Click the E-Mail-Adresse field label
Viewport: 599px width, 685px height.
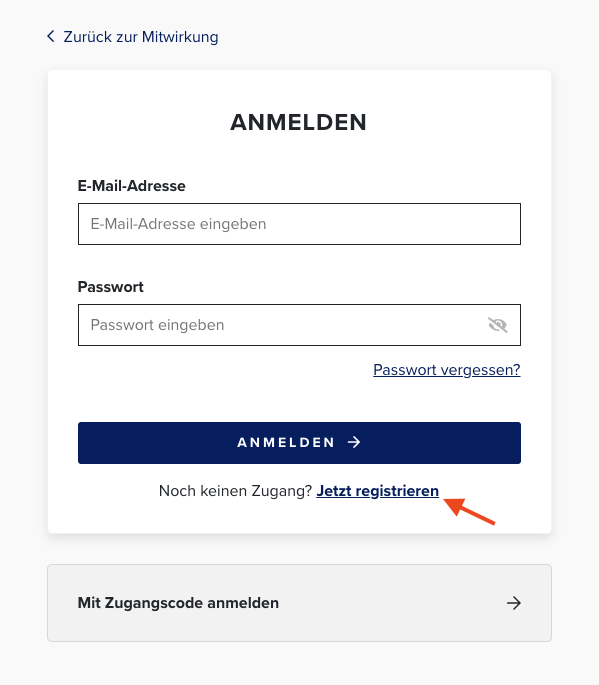[132, 186]
